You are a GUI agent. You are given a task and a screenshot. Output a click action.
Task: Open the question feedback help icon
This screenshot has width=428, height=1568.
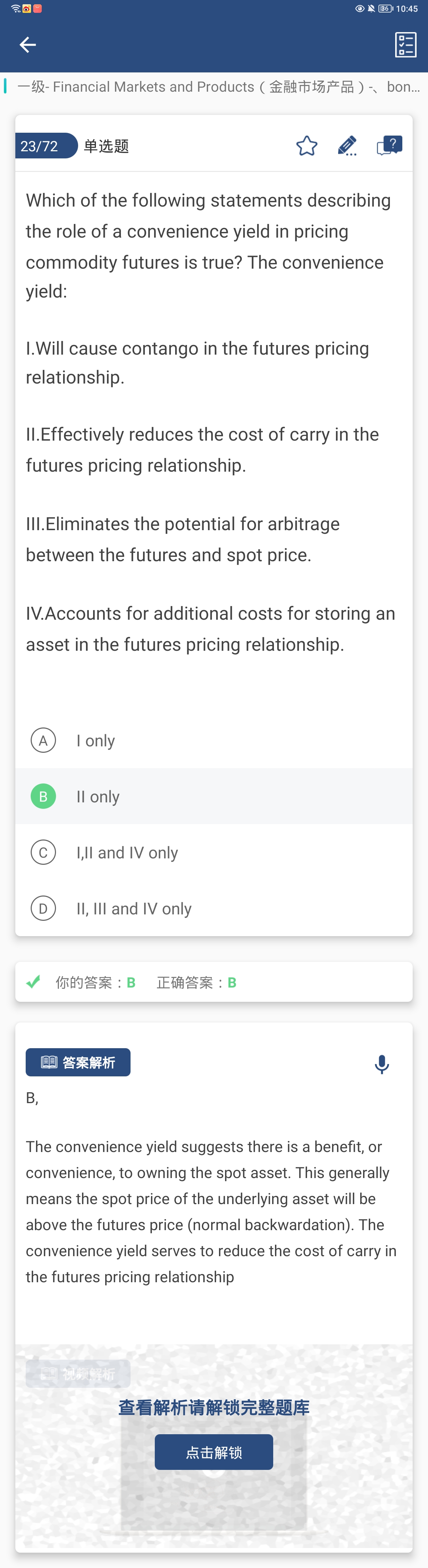tap(389, 146)
